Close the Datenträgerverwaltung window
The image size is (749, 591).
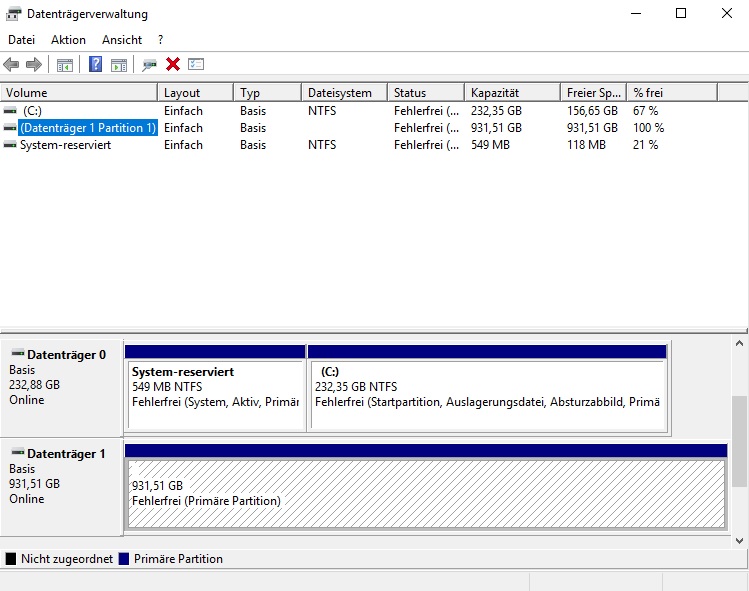727,13
